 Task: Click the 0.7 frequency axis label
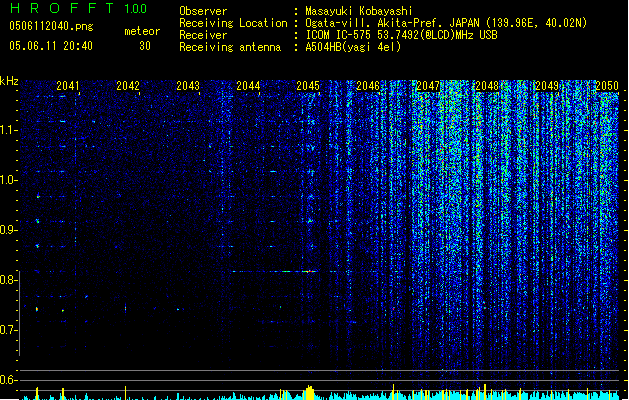[x=9, y=330]
